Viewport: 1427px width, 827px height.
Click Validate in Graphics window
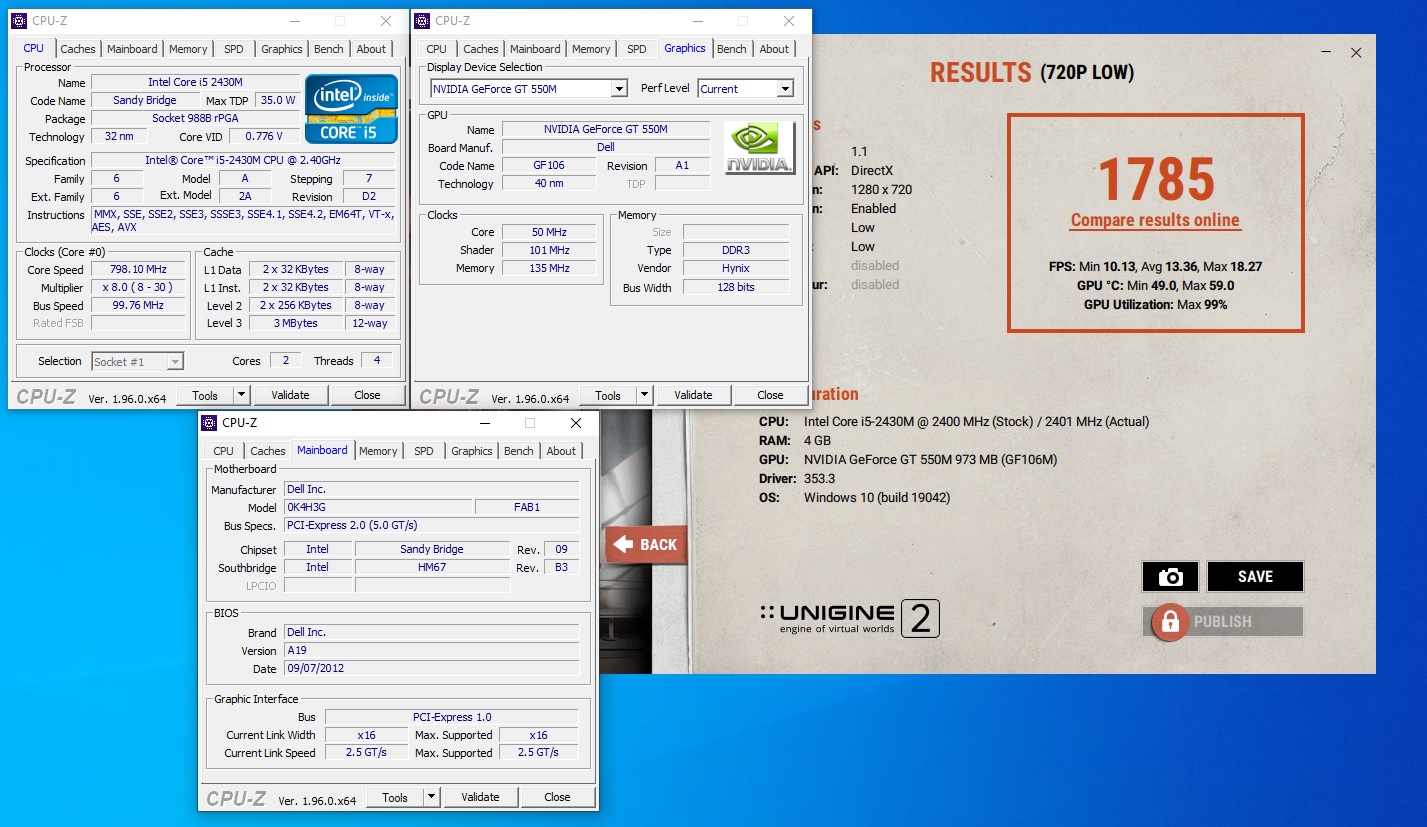[693, 395]
